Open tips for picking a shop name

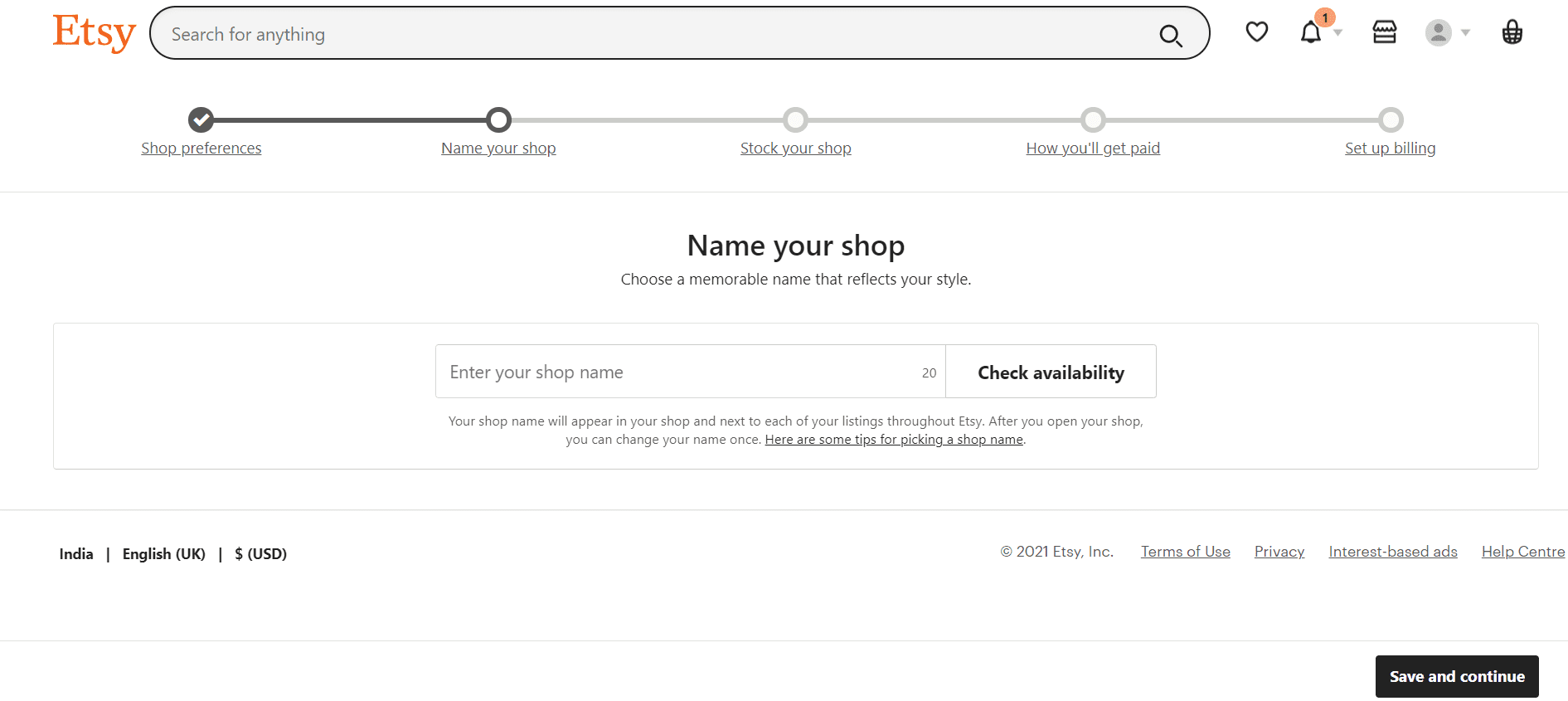(894, 440)
